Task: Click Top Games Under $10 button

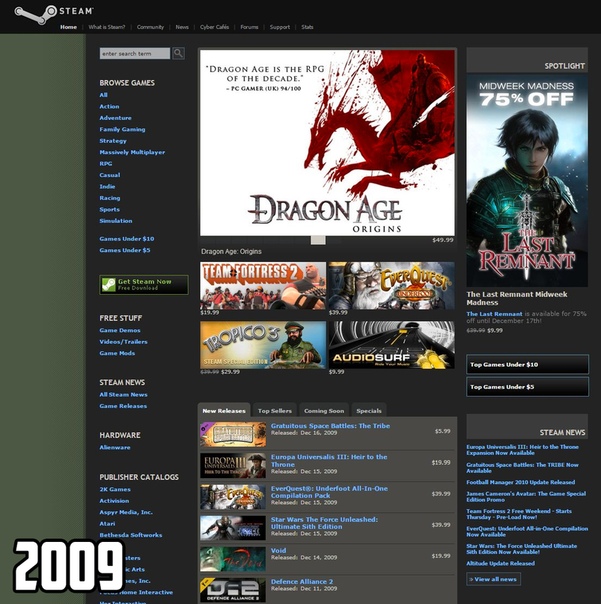Action: pyautogui.click(x=527, y=364)
